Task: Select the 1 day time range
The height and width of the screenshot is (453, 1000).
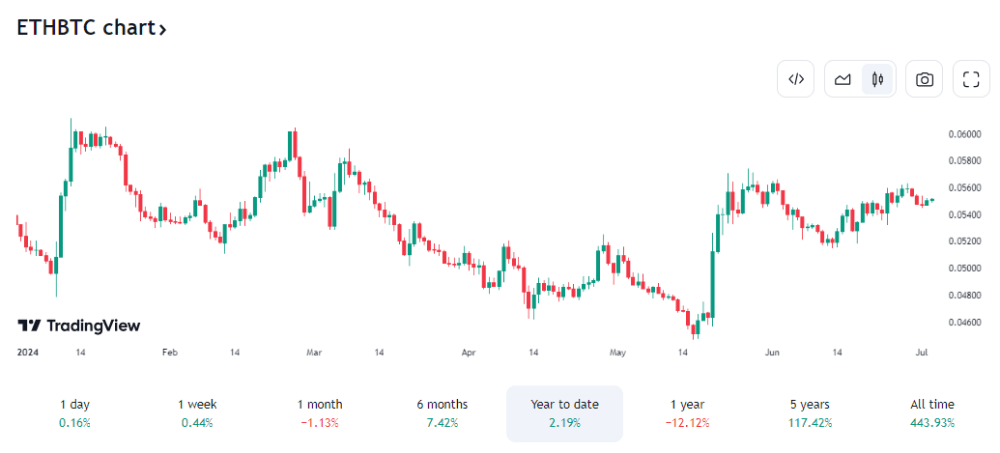Action: pos(74,413)
